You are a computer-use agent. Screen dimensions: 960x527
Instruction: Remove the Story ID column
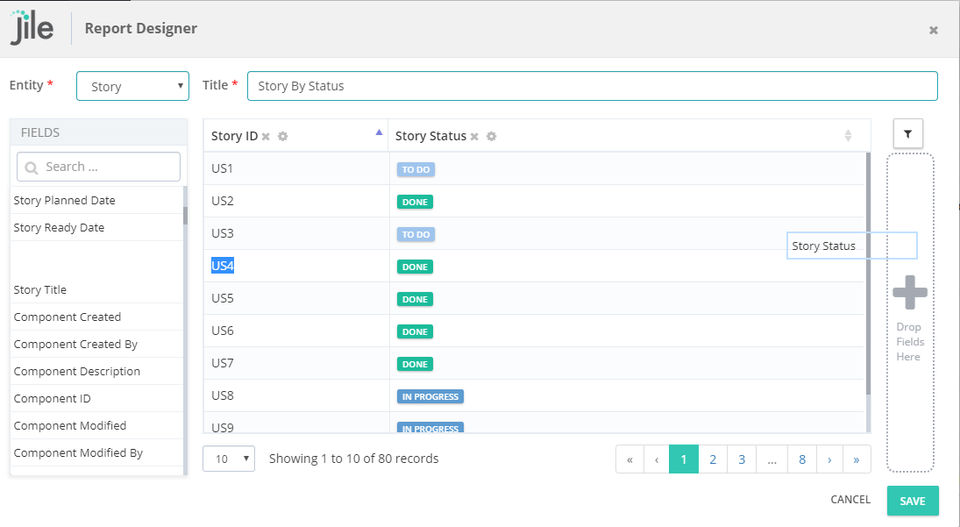pos(266,137)
